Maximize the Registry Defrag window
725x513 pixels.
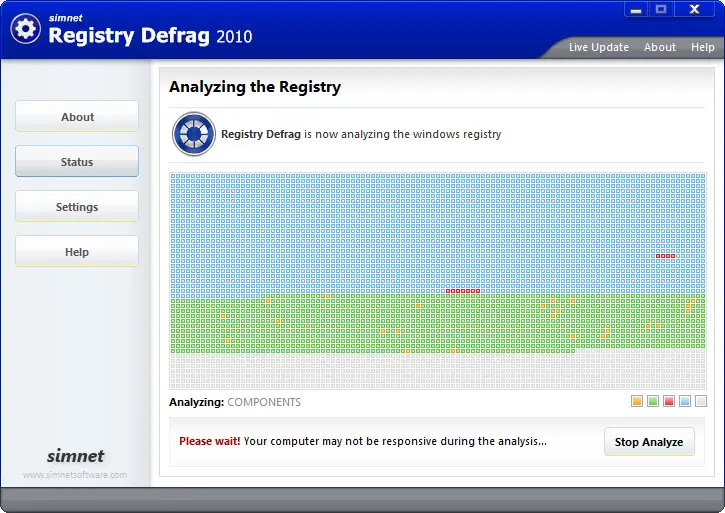coord(661,9)
